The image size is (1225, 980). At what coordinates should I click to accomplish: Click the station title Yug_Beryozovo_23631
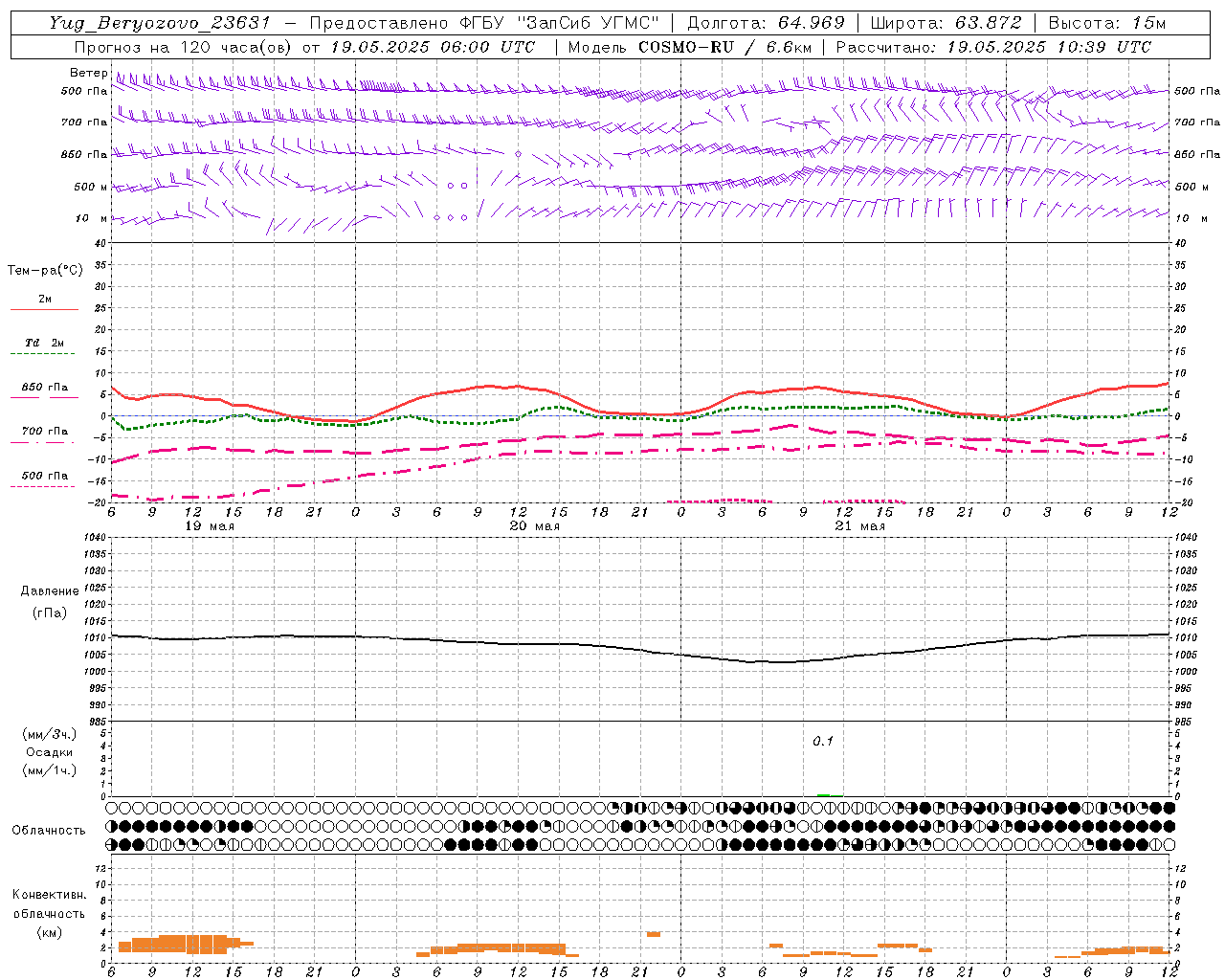click(x=160, y=23)
